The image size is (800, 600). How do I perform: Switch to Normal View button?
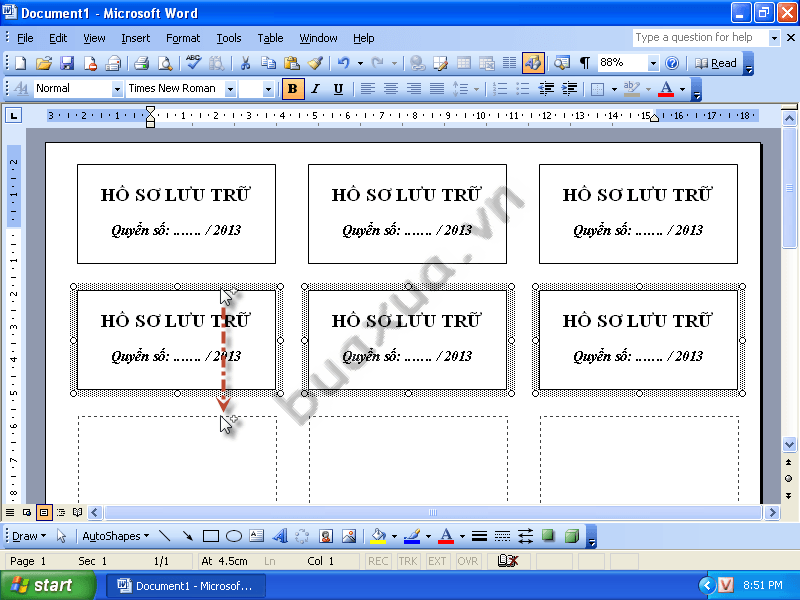10,512
